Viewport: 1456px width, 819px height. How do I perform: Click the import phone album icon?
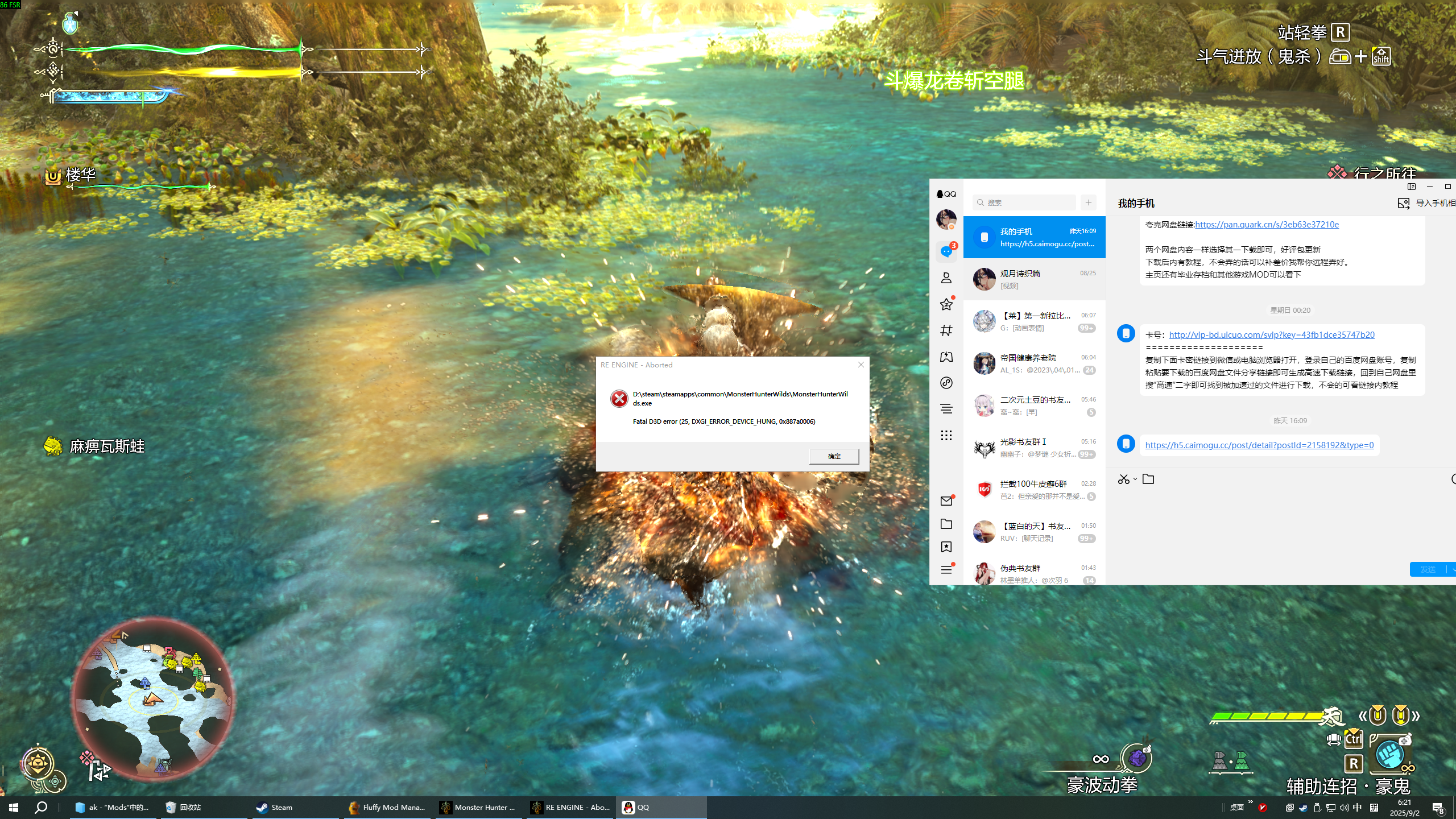(x=1404, y=204)
